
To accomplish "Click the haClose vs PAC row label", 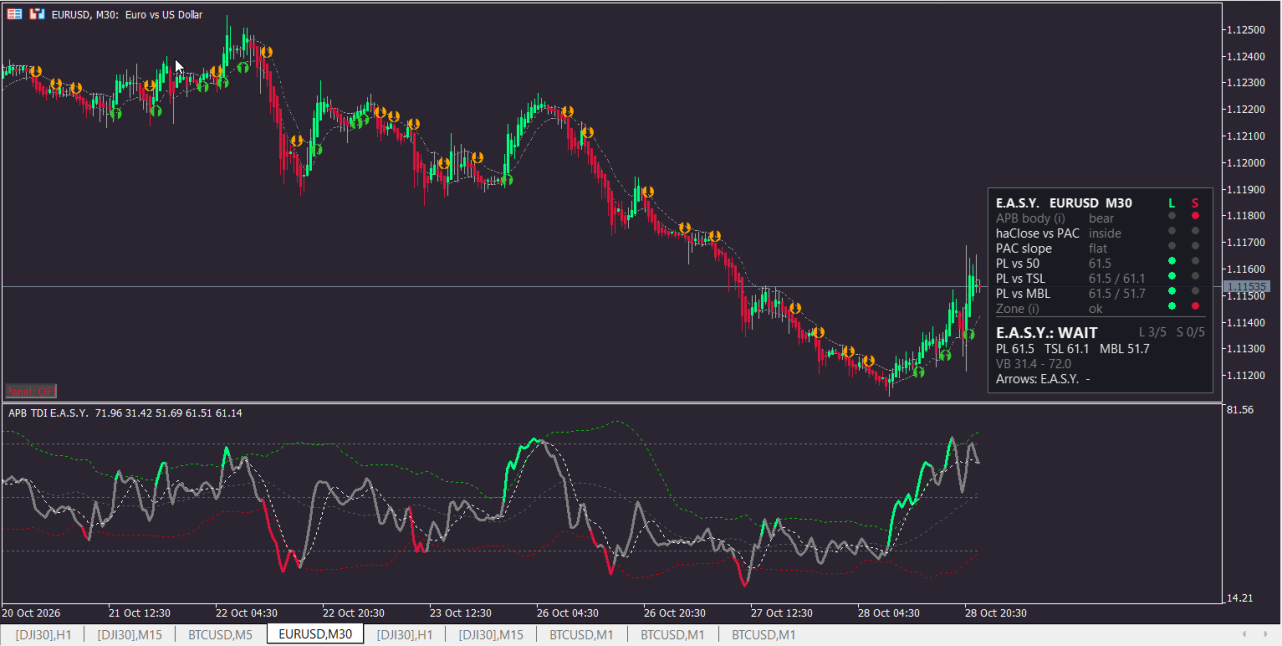I will (x=1038, y=233).
